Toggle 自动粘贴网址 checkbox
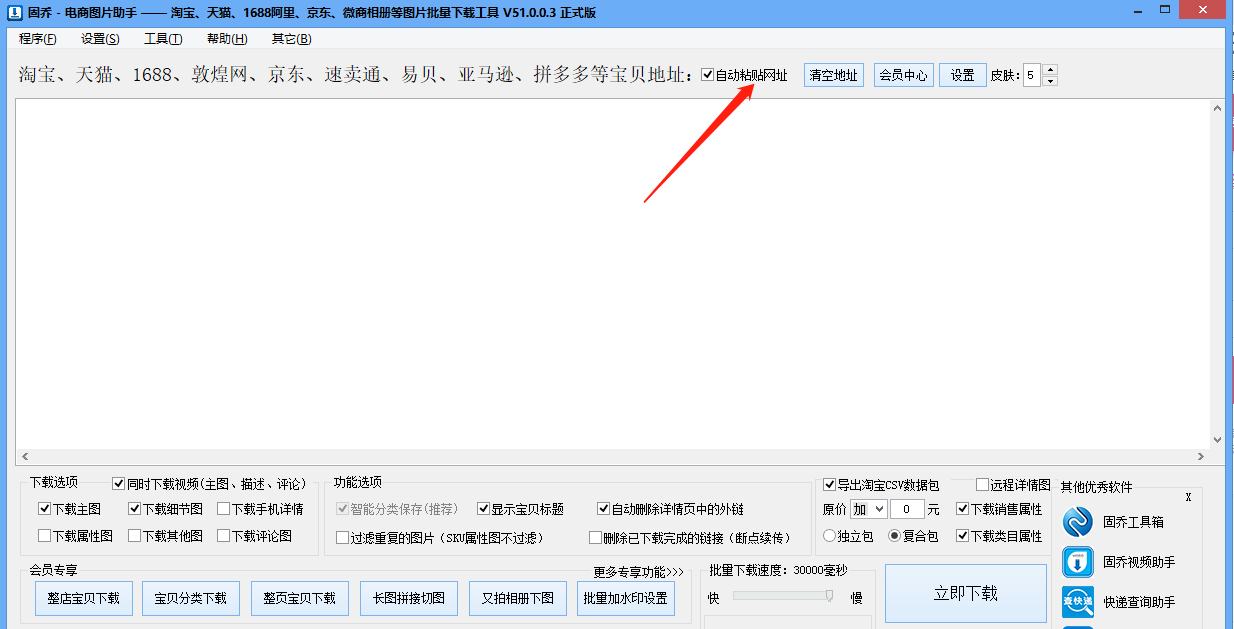Screen dimensions: 1234x629 708,75
